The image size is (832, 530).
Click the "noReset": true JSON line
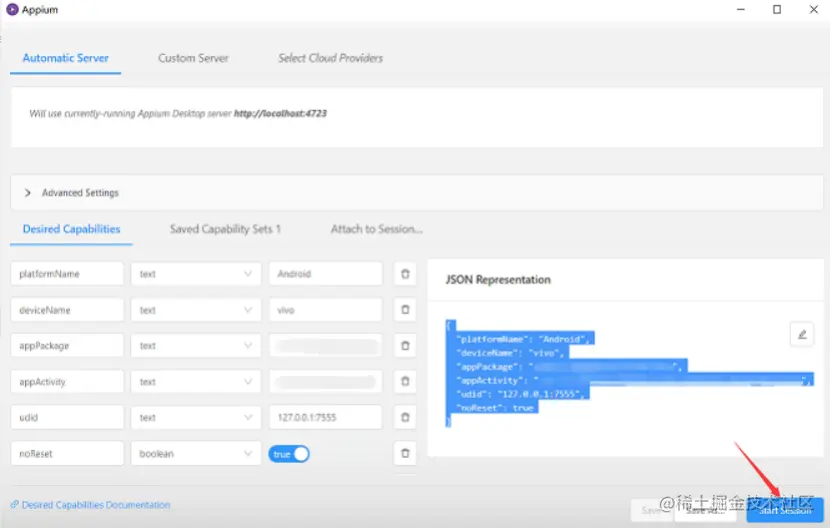[x=496, y=409]
